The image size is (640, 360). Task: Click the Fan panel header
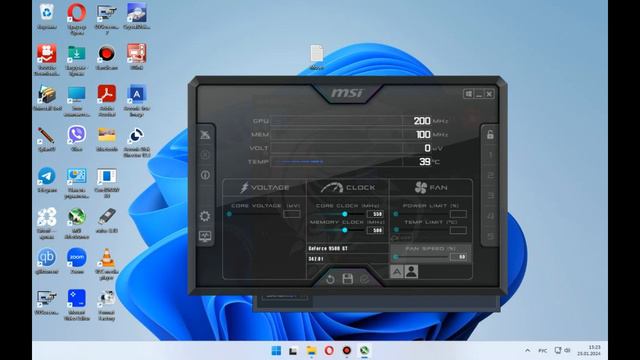[x=431, y=187]
